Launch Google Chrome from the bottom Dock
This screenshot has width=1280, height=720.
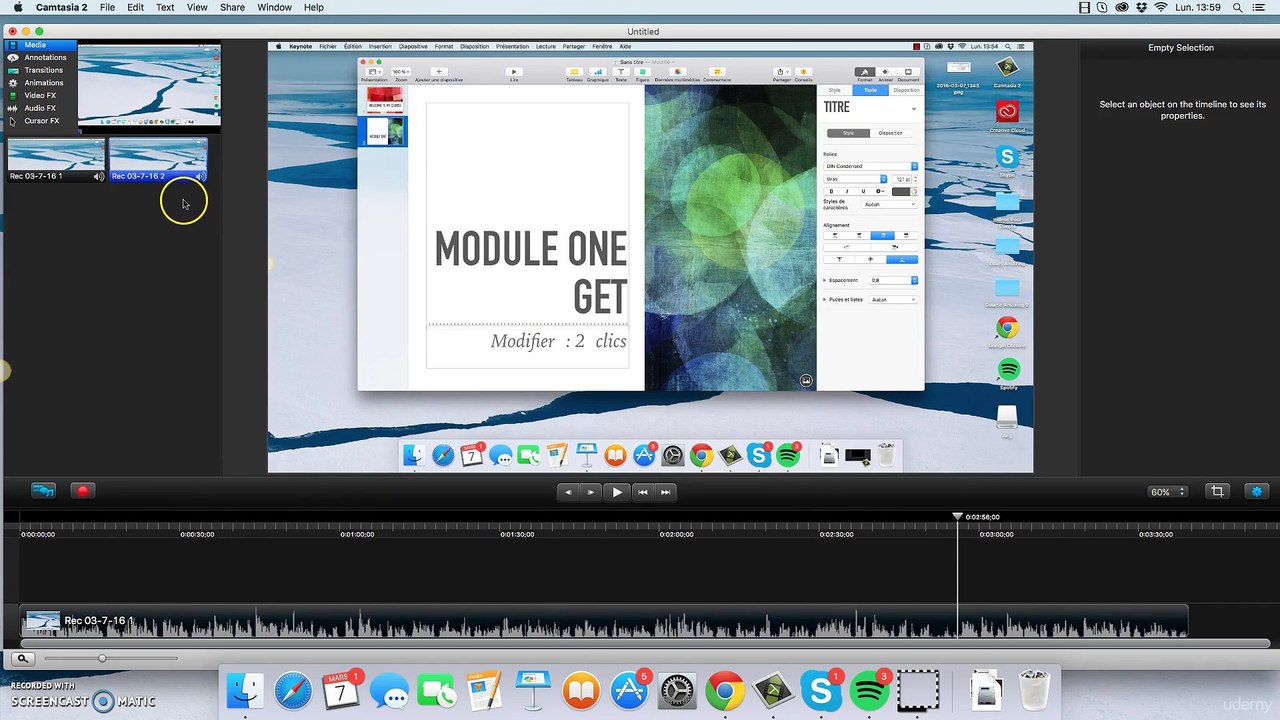(725, 691)
